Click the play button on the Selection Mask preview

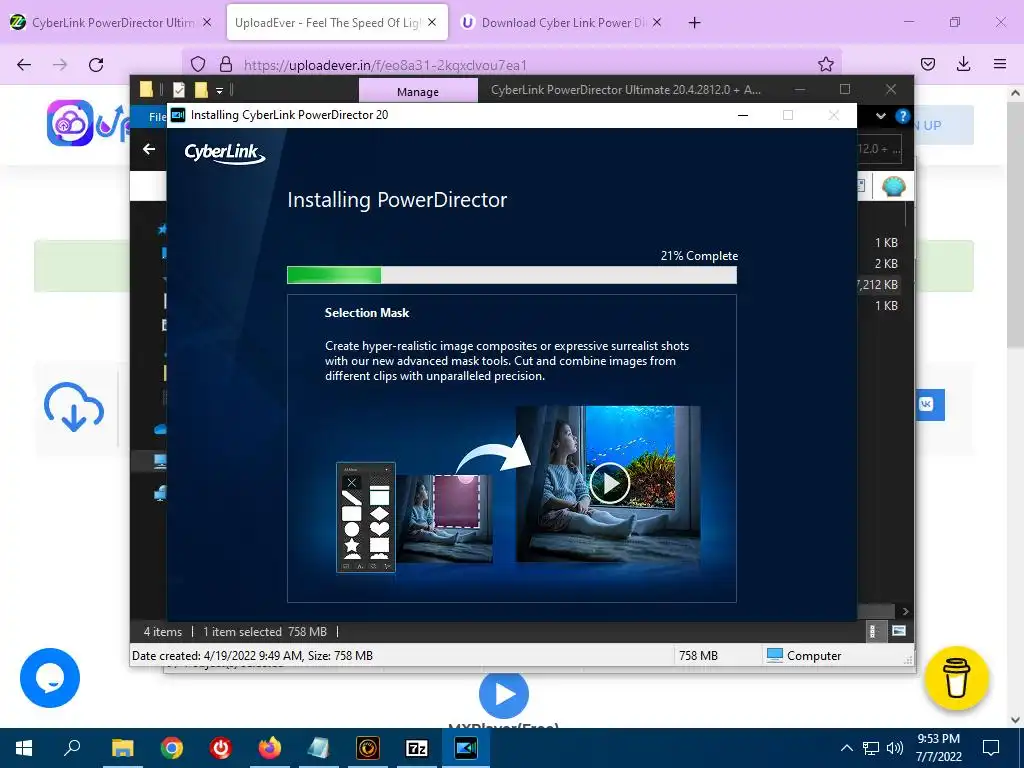coord(609,483)
